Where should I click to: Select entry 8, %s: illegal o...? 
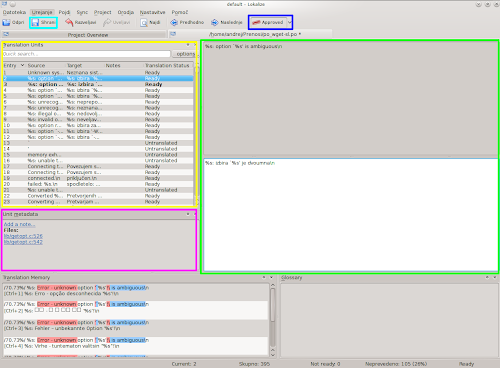coord(98,114)
